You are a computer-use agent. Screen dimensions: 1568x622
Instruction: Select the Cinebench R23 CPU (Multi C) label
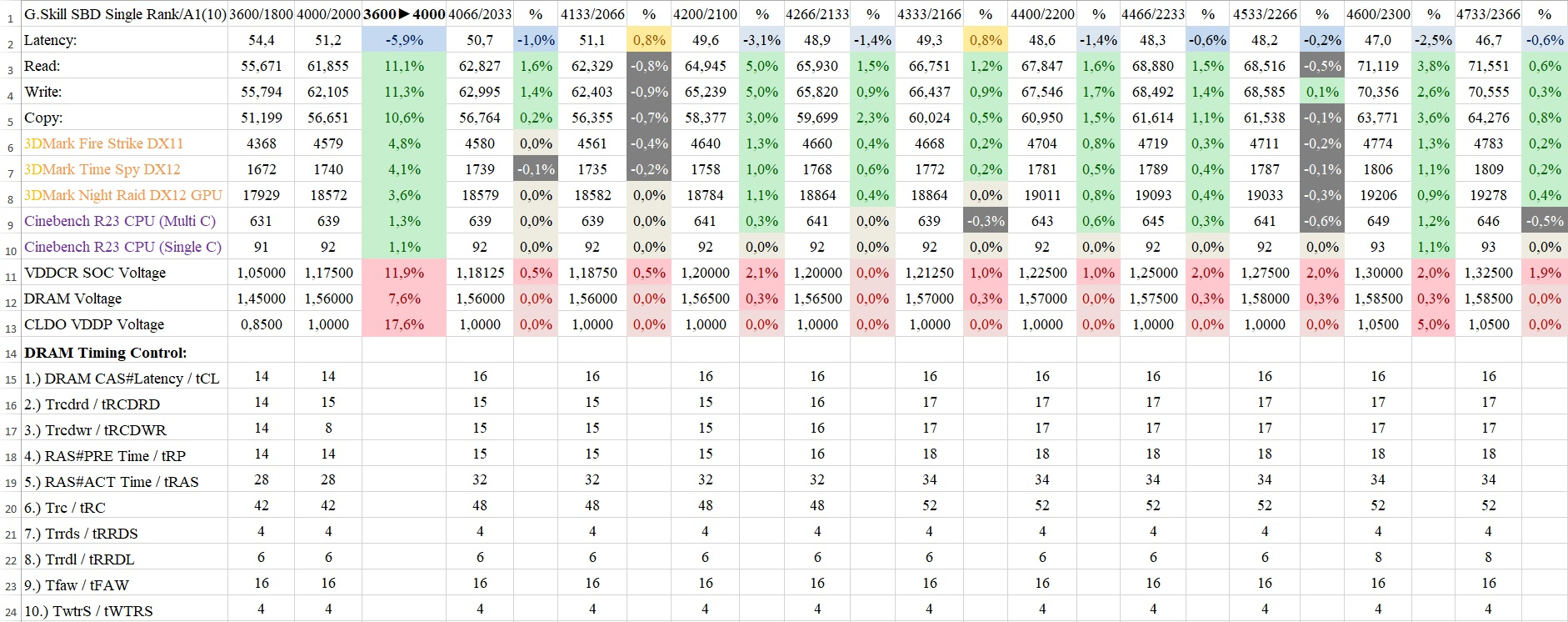coord(120,221)
